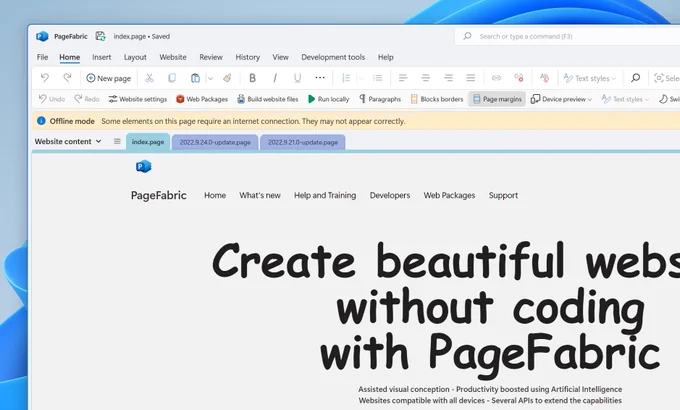The image size is (680, 410).
Task: Justify the text
Action: point(471,78)
